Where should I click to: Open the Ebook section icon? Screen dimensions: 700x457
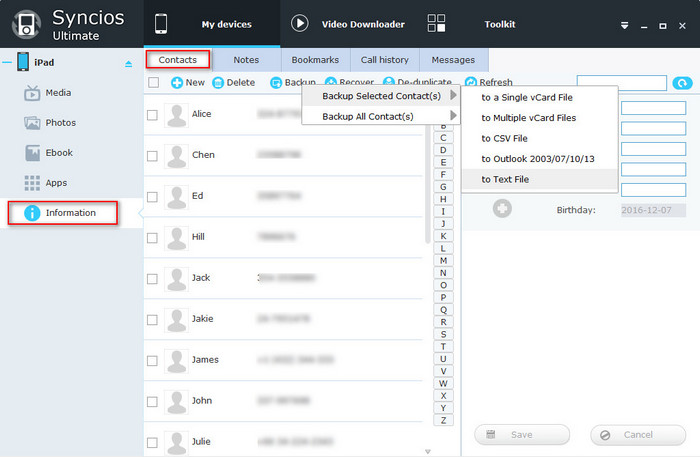point(32,153)
